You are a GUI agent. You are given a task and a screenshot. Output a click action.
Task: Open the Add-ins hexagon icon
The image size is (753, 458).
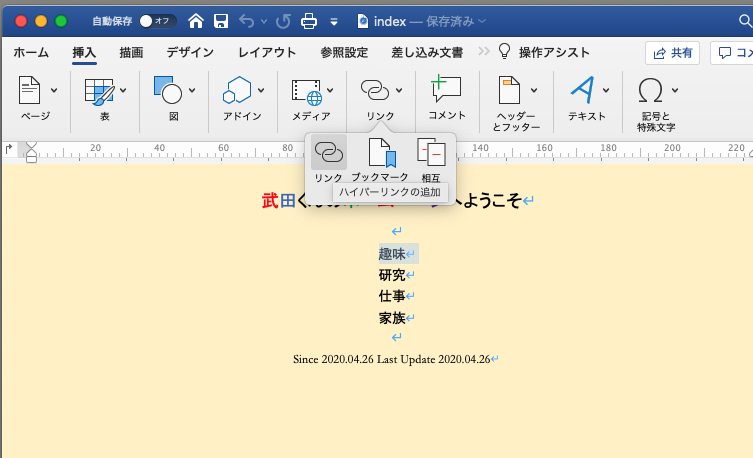coord(236,91)
